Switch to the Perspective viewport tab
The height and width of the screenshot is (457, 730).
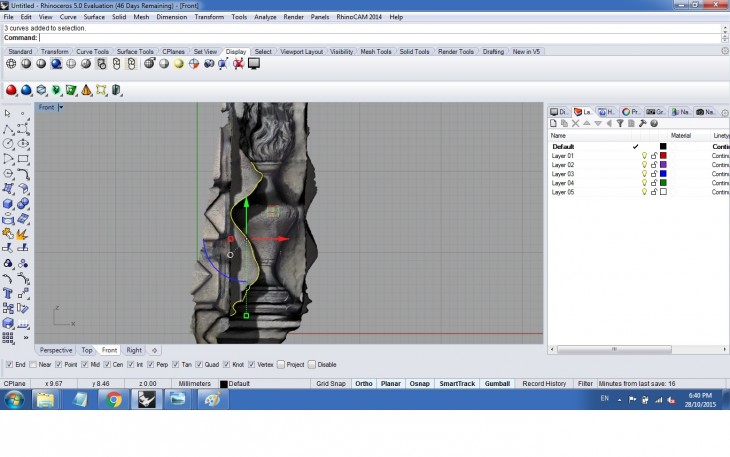55,350
